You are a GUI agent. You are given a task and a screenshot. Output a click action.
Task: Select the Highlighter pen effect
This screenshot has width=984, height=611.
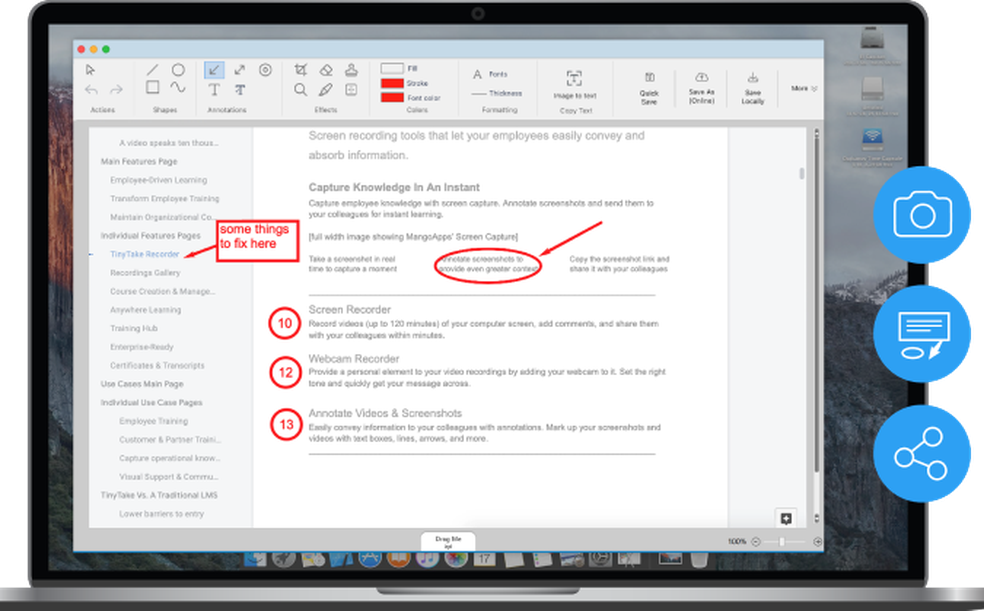click(x=327, y=88)
